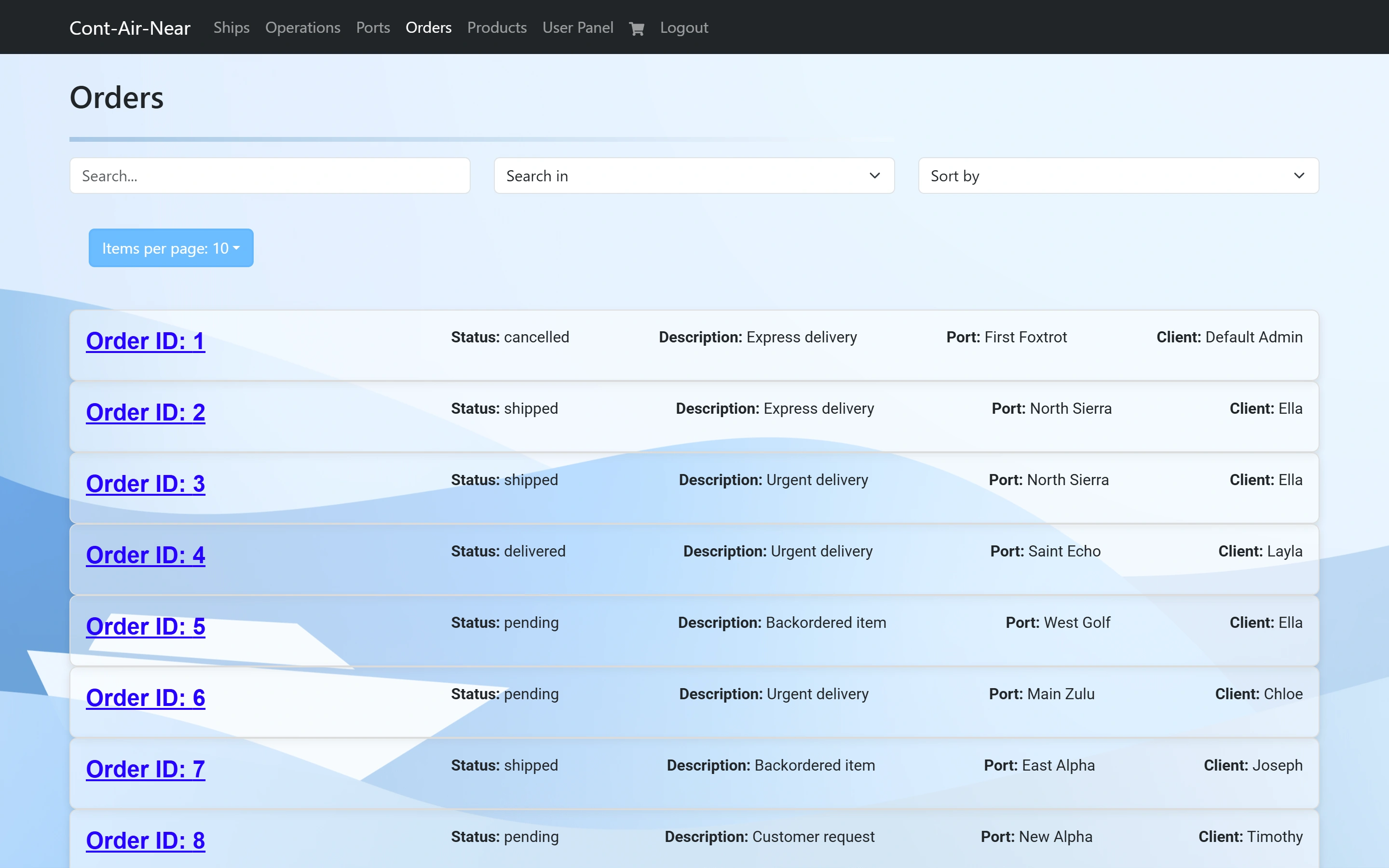Open the Ports page

[373, 27]
